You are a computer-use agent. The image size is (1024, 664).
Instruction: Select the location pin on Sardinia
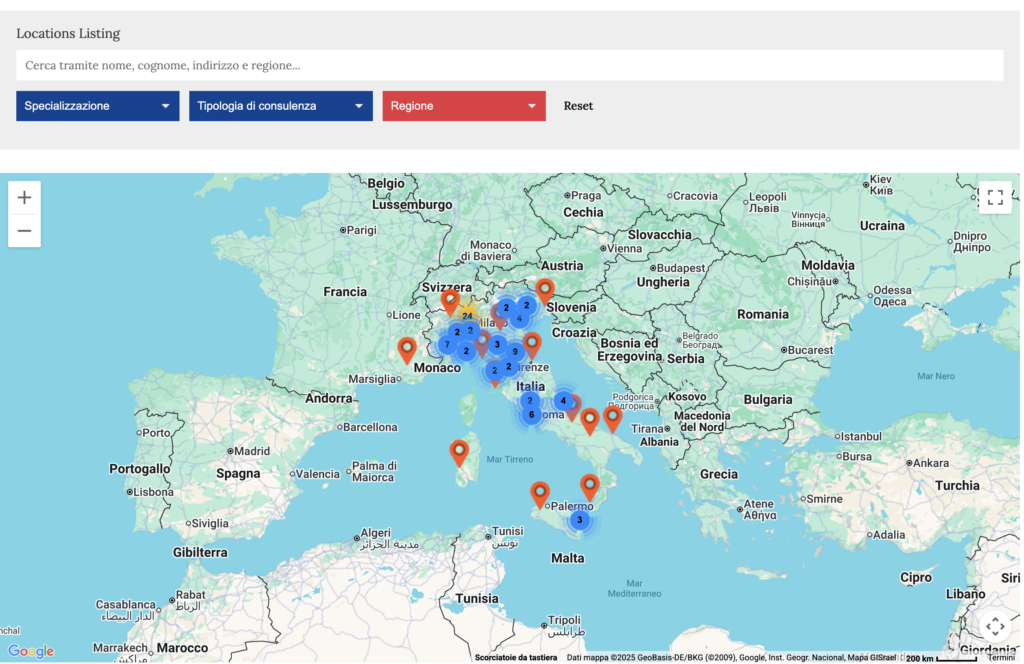[459, 453]
